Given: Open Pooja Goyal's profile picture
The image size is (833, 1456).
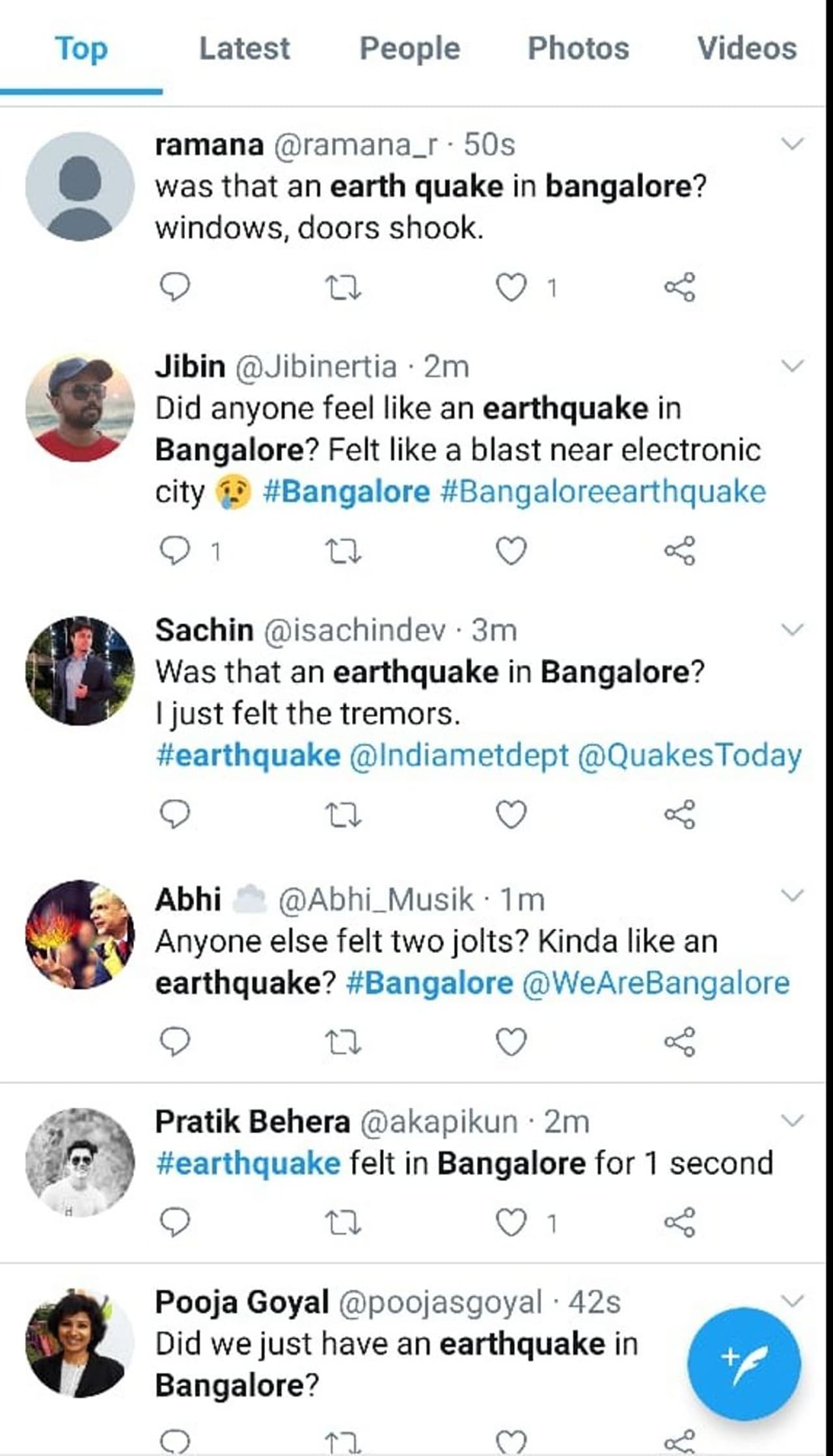Looking at the screenshot, I should click(80, 1343).
